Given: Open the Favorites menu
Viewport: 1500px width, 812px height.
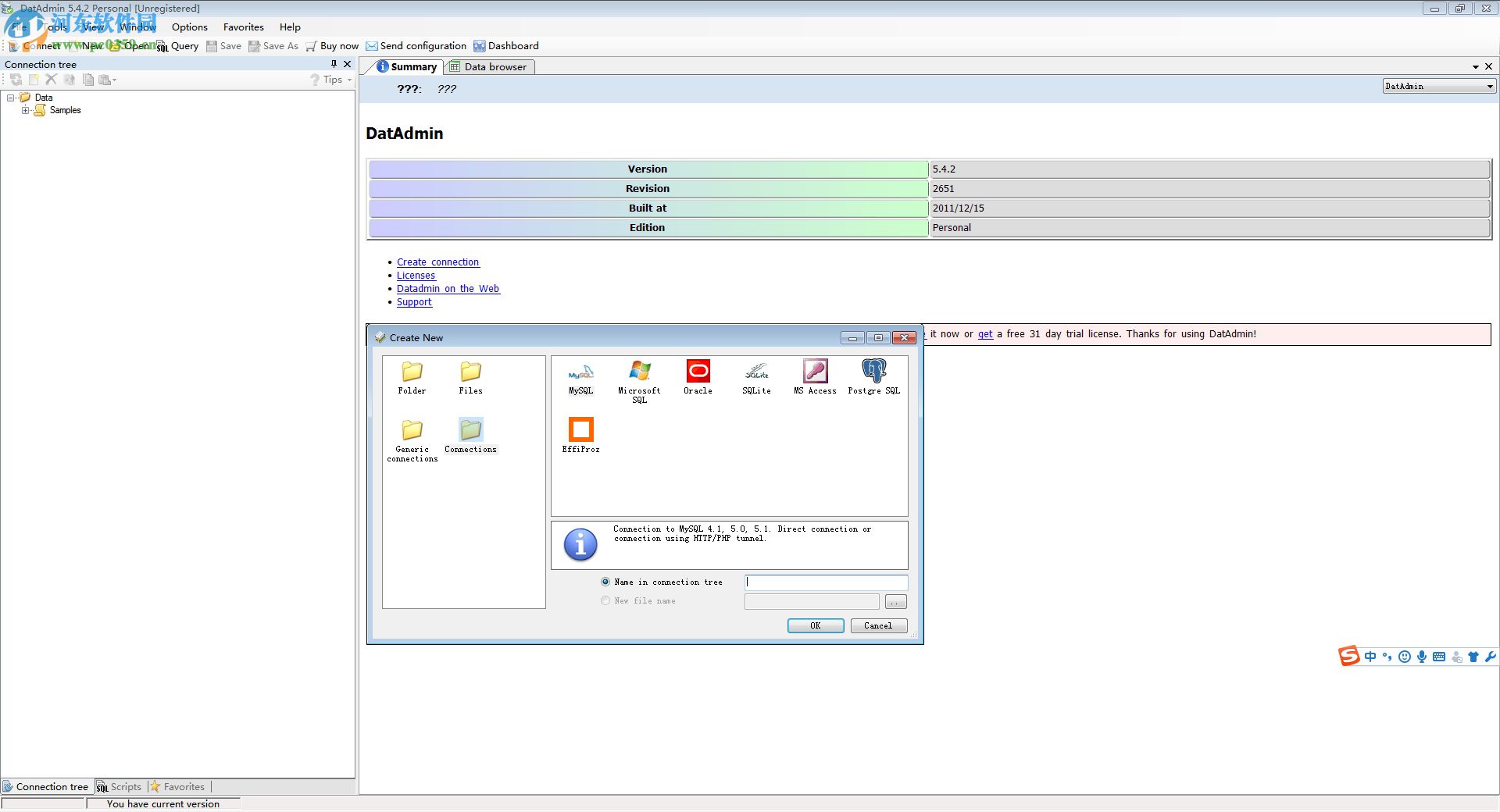Looking at the screenshot, I should pyautogui.click(x=244, y=27).
